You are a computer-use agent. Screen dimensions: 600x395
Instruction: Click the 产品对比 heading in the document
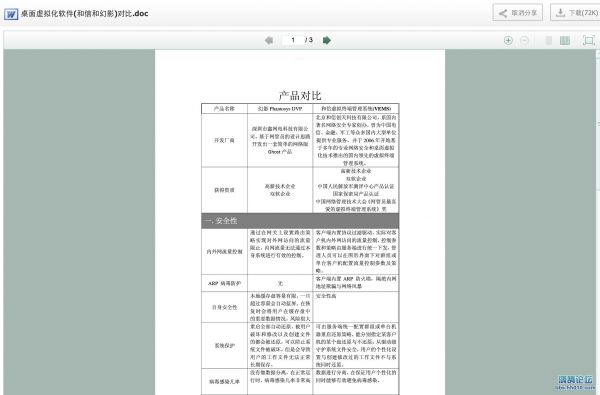point(300,95)
